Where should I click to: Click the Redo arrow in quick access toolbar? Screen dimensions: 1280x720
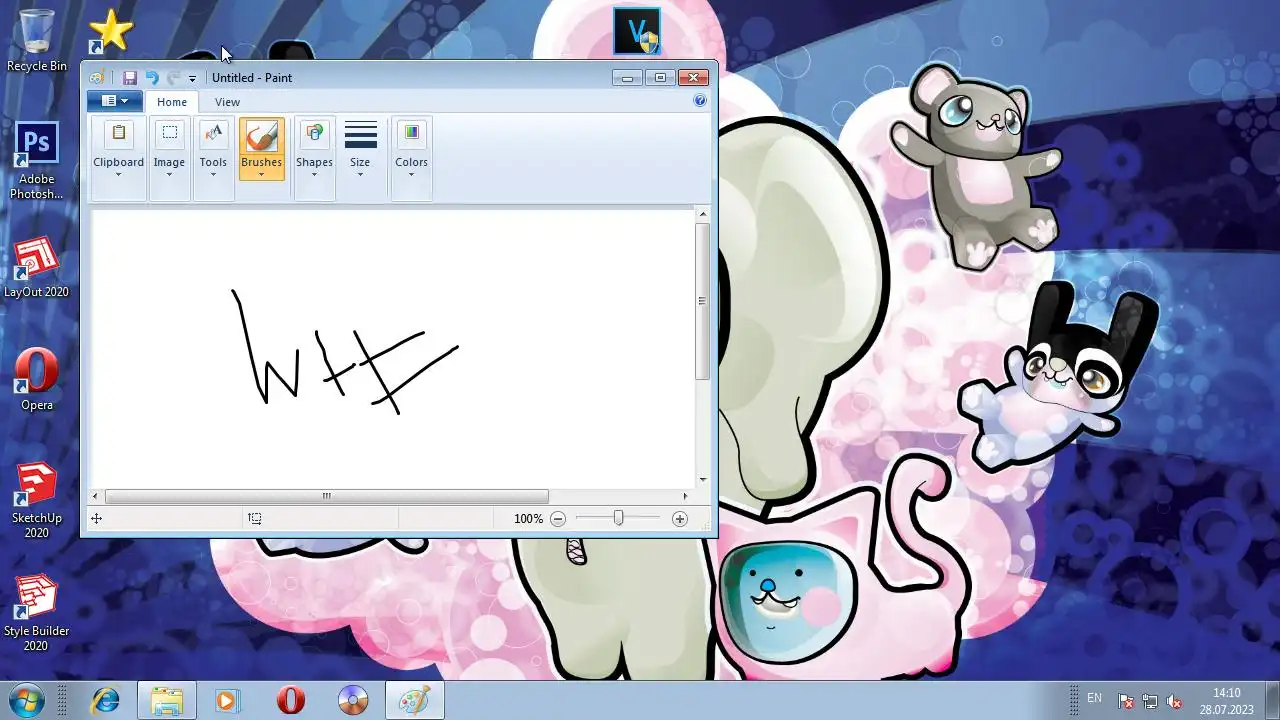[173, 78]
